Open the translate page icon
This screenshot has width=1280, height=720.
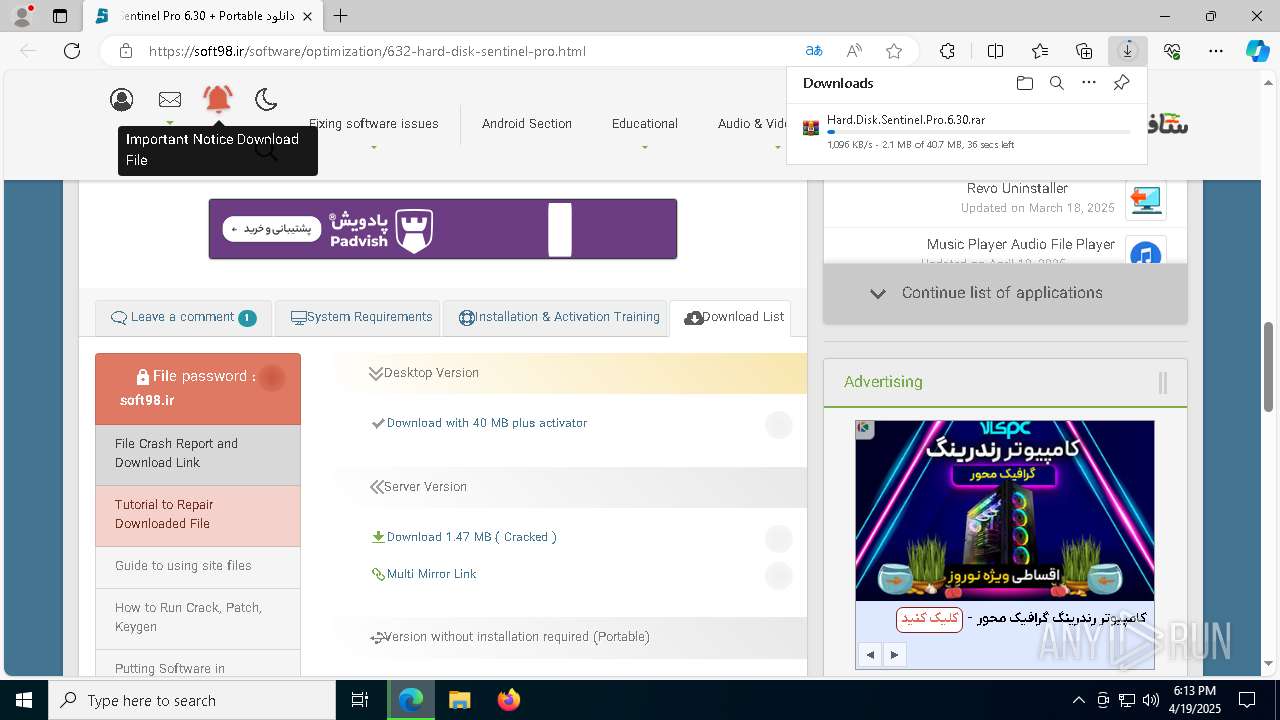tap(814, 51)
